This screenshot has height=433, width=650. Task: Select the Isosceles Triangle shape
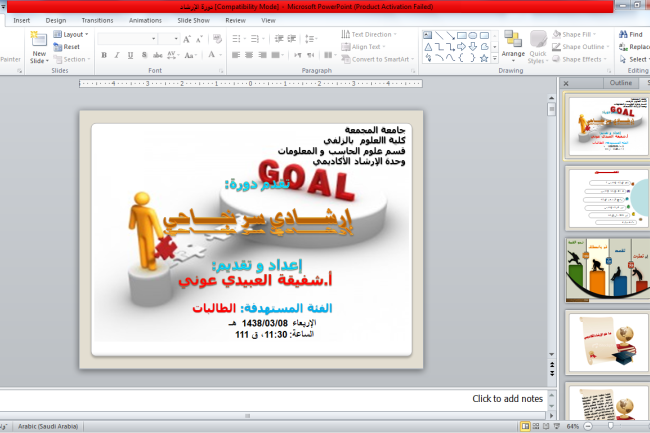point(428,47)
